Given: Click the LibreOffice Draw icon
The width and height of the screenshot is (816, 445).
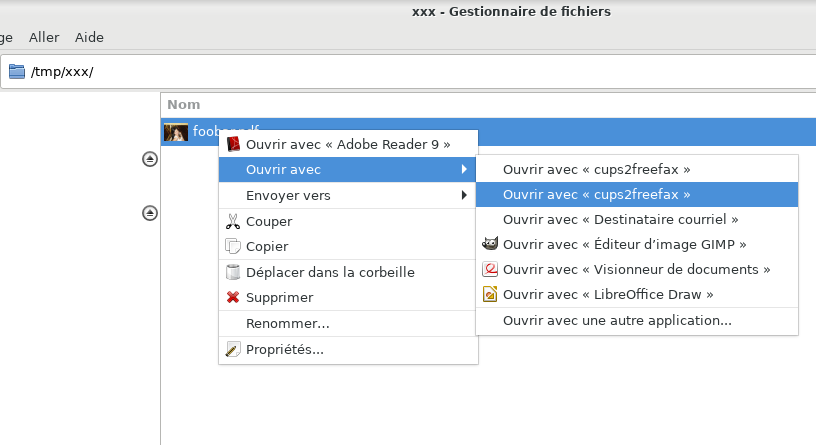Looking at the screenshot, I should (490, 294).
